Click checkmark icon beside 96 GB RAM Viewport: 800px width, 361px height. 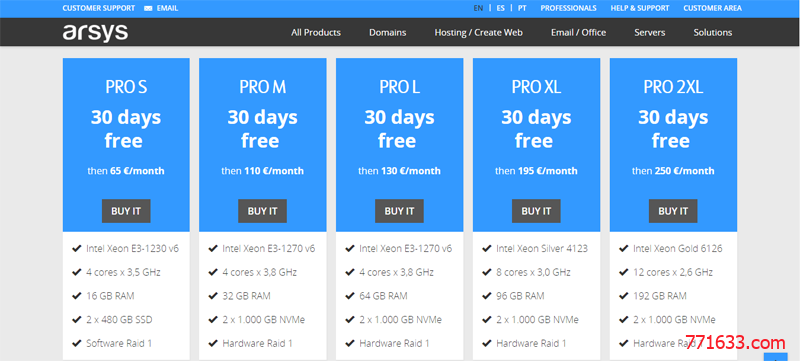point(487,296)
